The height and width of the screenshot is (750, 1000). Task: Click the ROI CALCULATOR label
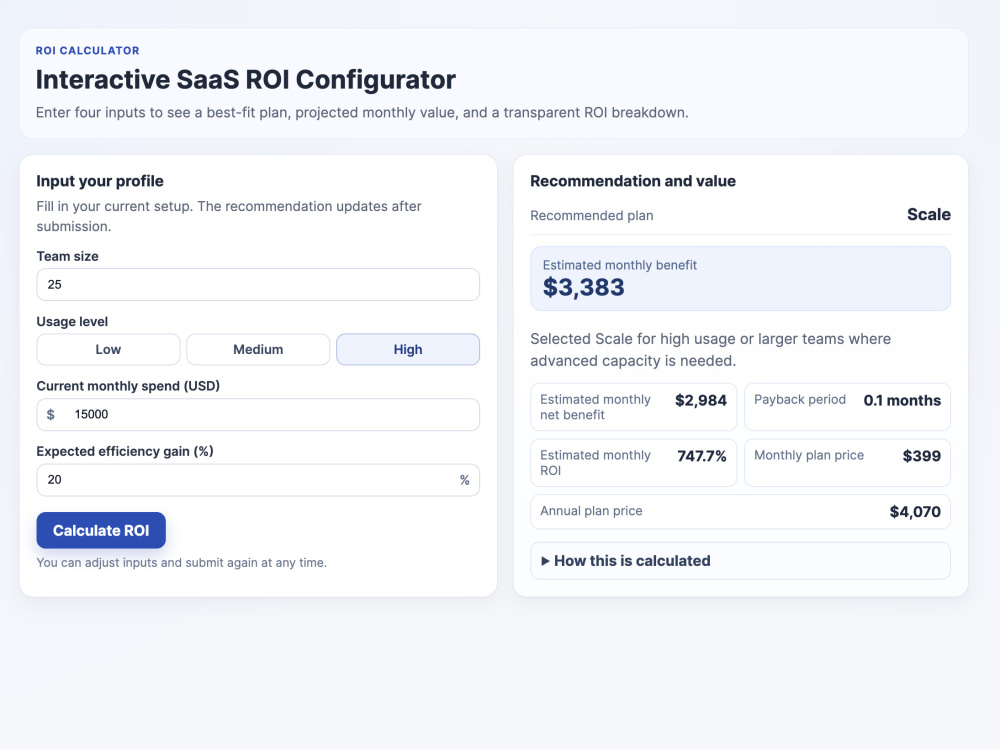pyautogui.click(x=87, y=50)
